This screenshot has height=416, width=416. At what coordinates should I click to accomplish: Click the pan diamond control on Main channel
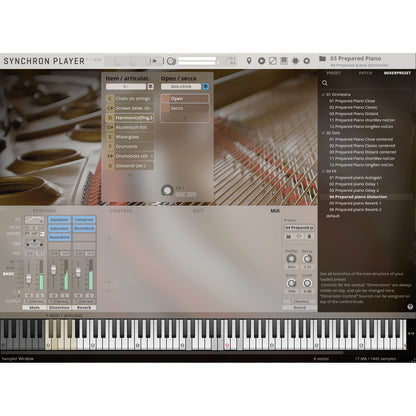tap(34, 244)
